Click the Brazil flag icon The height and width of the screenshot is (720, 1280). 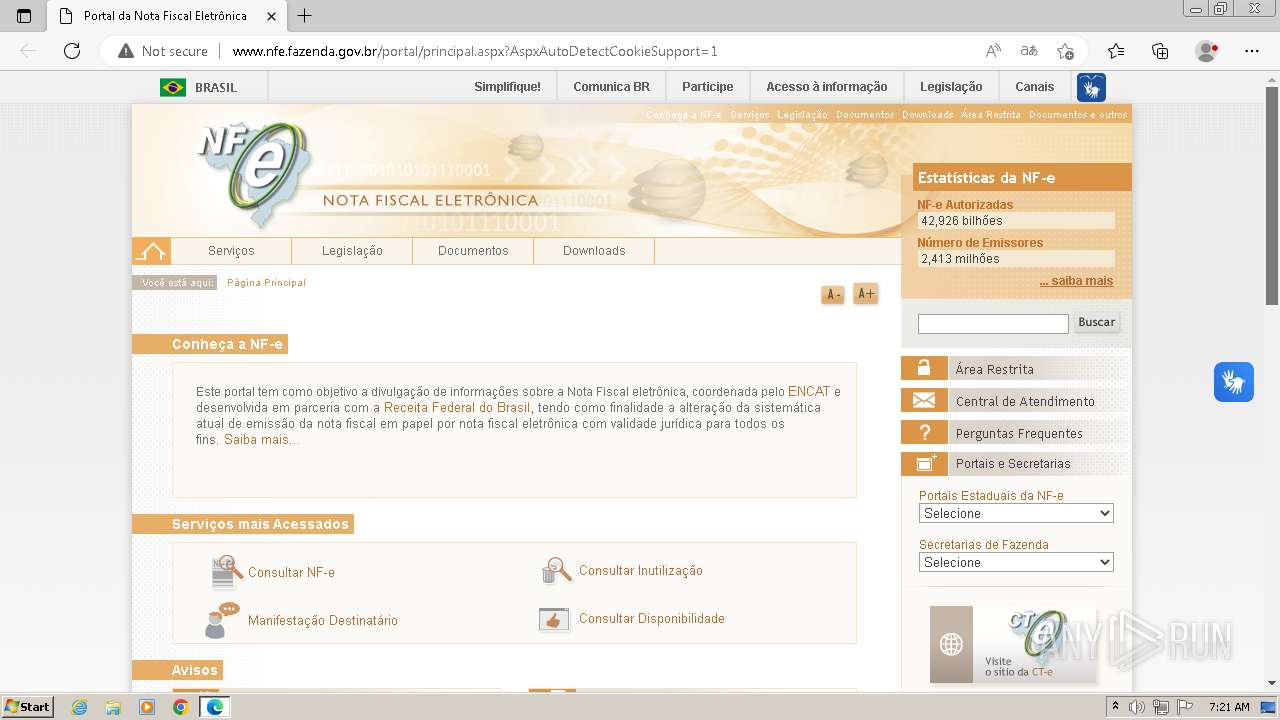[x=173, y=87]
